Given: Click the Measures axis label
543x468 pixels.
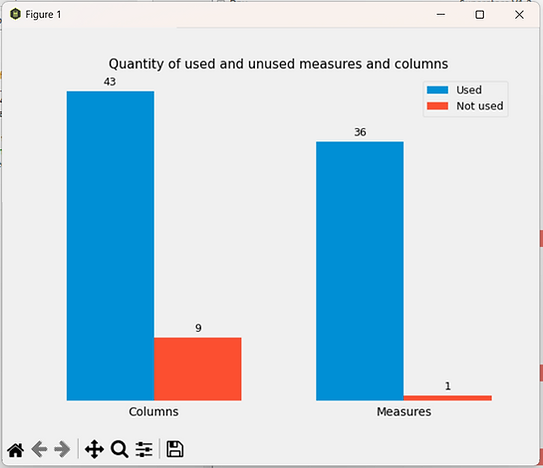Looking at the screenshot, I should pyautogui.click(x=404, y=412).
